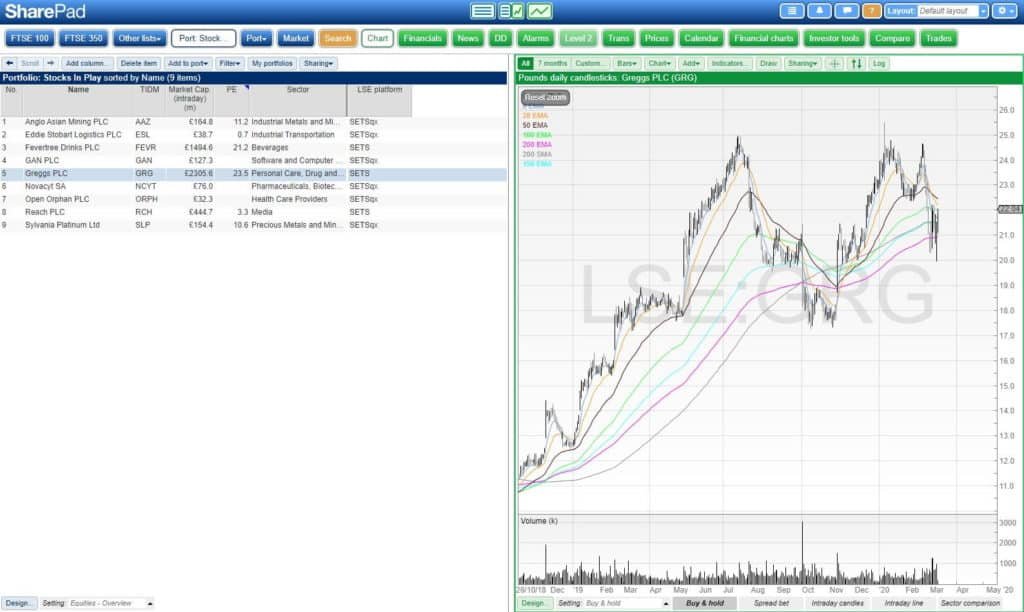Image resolution: width=1024 pixels, height=612 pixels.
Task: Click the orange Search button
Action: [x=338, y=39]
